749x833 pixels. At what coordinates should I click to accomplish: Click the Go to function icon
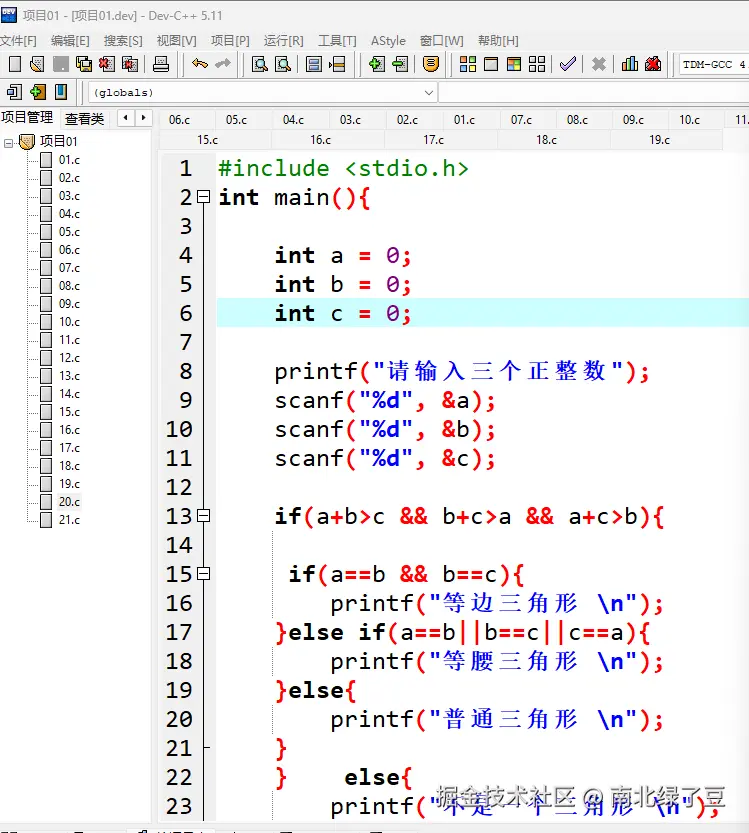[314, 64]
